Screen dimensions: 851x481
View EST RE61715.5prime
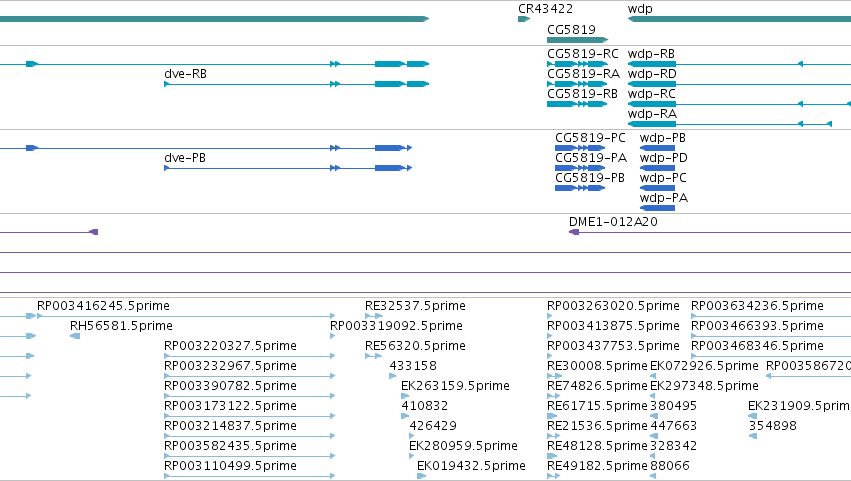tap(597, 407)
